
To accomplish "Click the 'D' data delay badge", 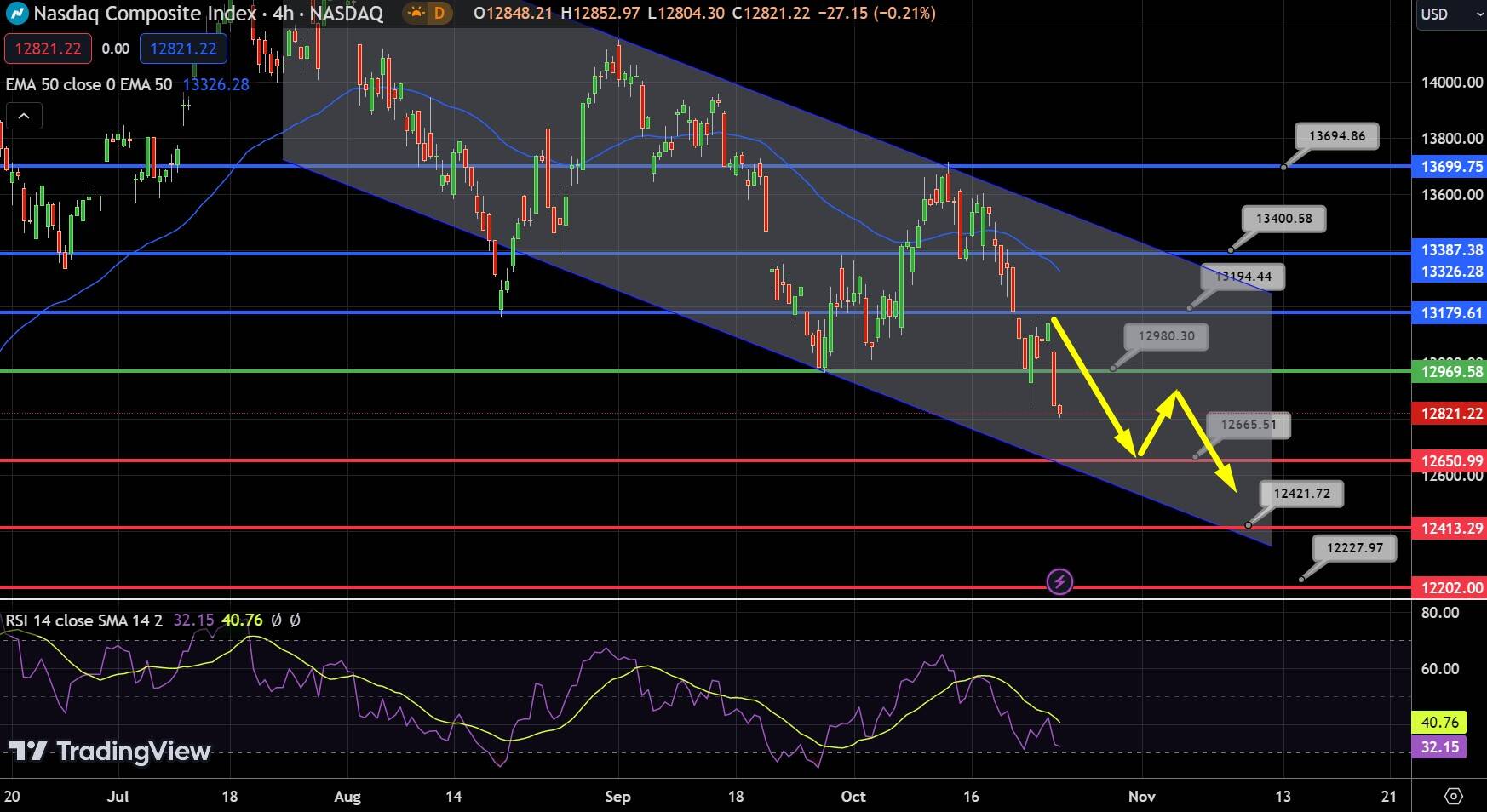I will click(439, 13).
